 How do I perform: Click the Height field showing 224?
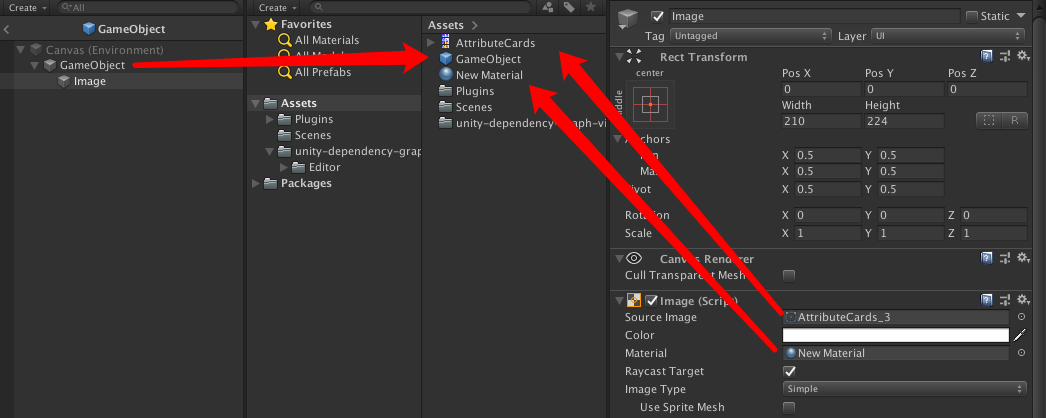tap(905, 121)
